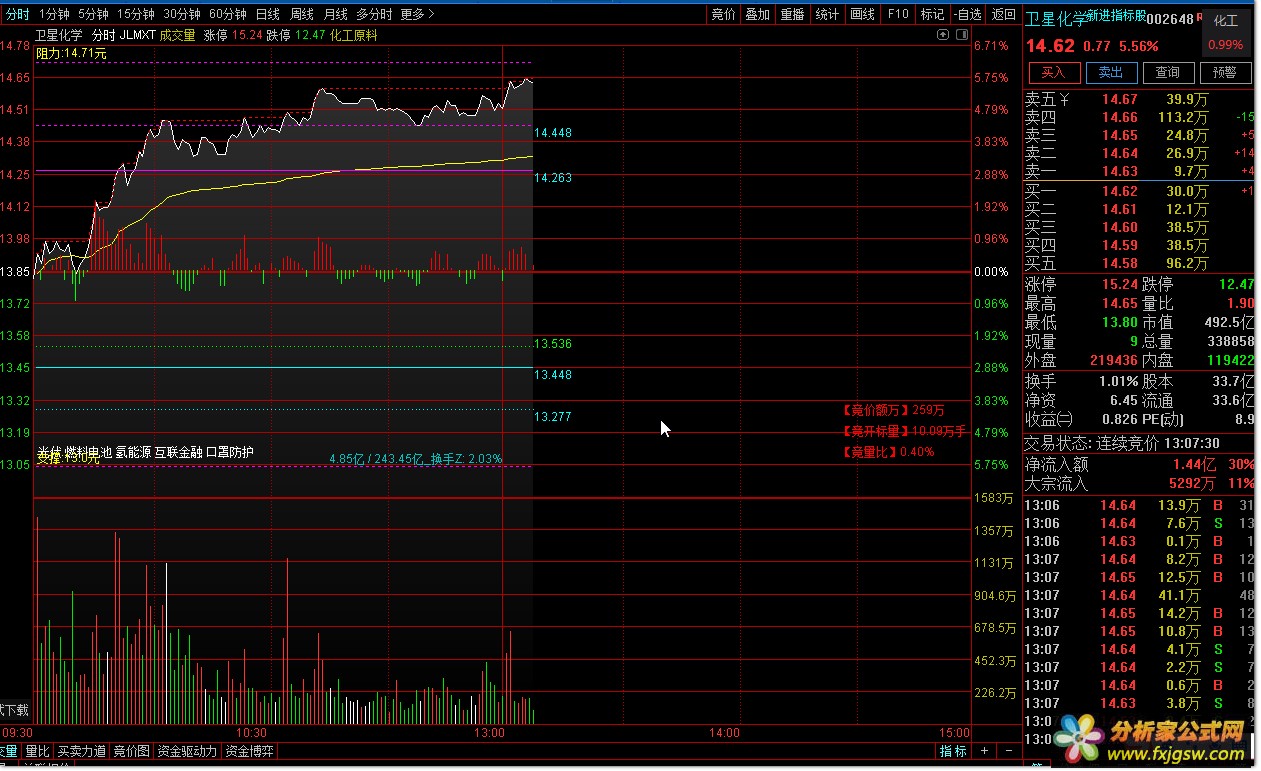The image size is (1261, 771).
Task: Click the 竞价额万 259万 indicator text
Action: pyautogui.click(x=892, y=410)
